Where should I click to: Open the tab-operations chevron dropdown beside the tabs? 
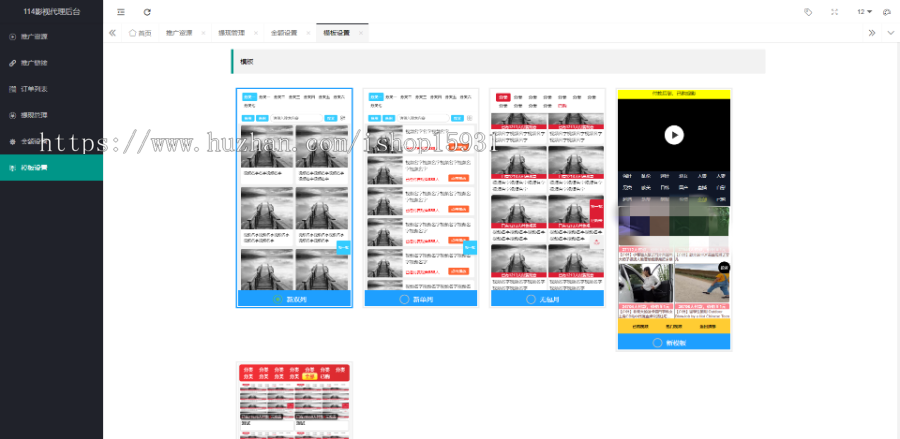point(891,33)
